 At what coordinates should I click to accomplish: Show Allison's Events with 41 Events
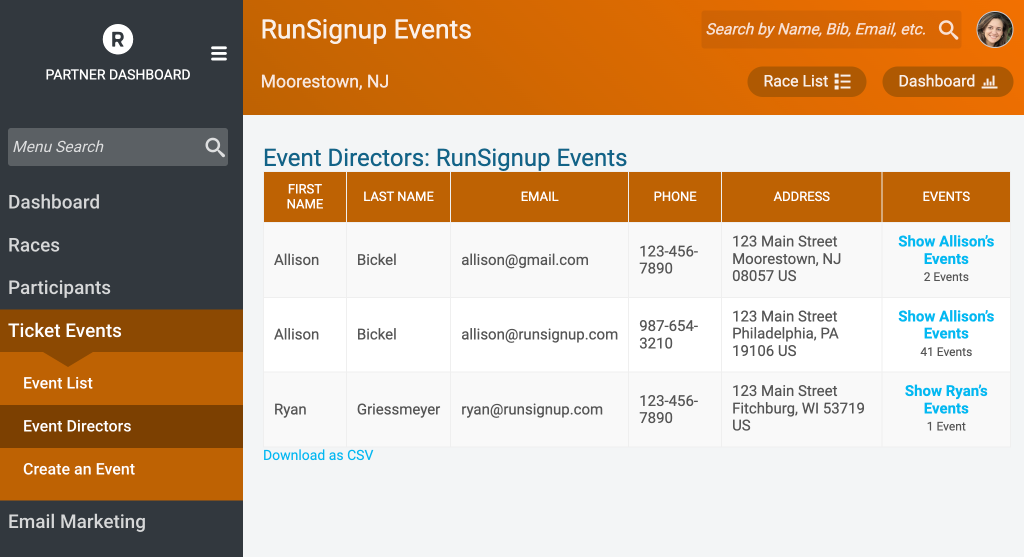[x=946, y=325]
